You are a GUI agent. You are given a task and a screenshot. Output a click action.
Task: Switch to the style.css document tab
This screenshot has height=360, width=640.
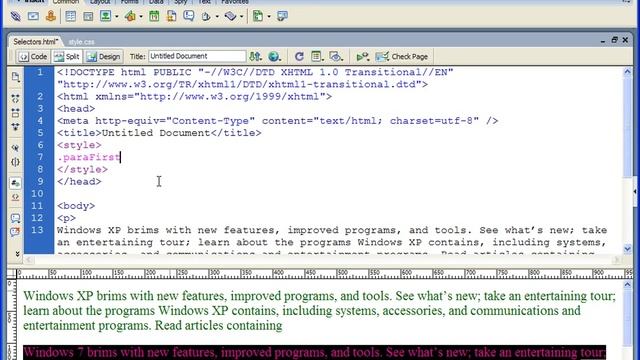81,42
